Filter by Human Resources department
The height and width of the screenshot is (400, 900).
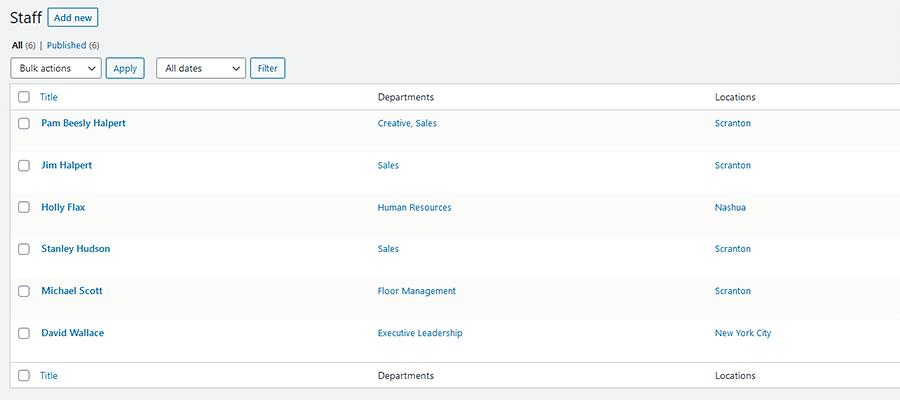click(x=414, y=207)
